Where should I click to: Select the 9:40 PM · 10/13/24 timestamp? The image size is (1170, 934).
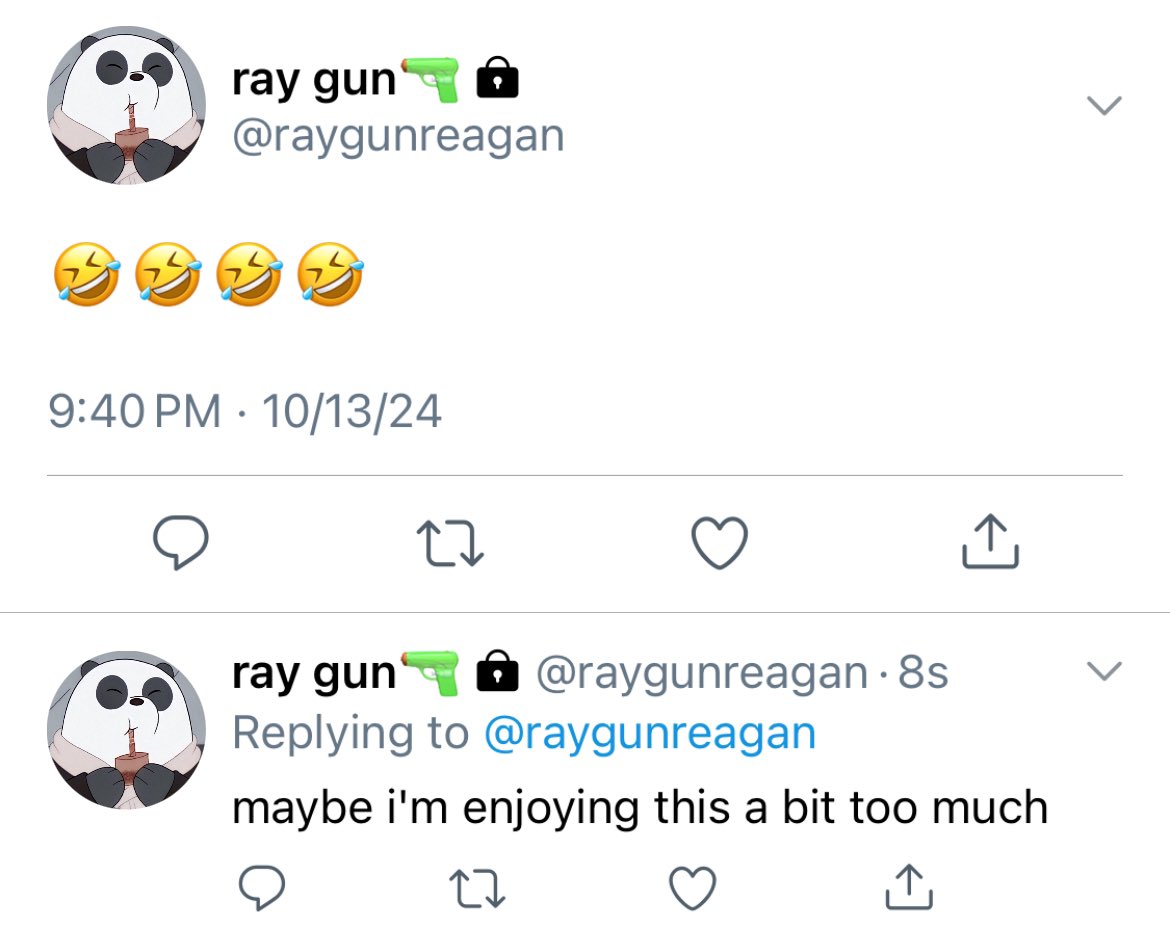click(x=245, y=411)
